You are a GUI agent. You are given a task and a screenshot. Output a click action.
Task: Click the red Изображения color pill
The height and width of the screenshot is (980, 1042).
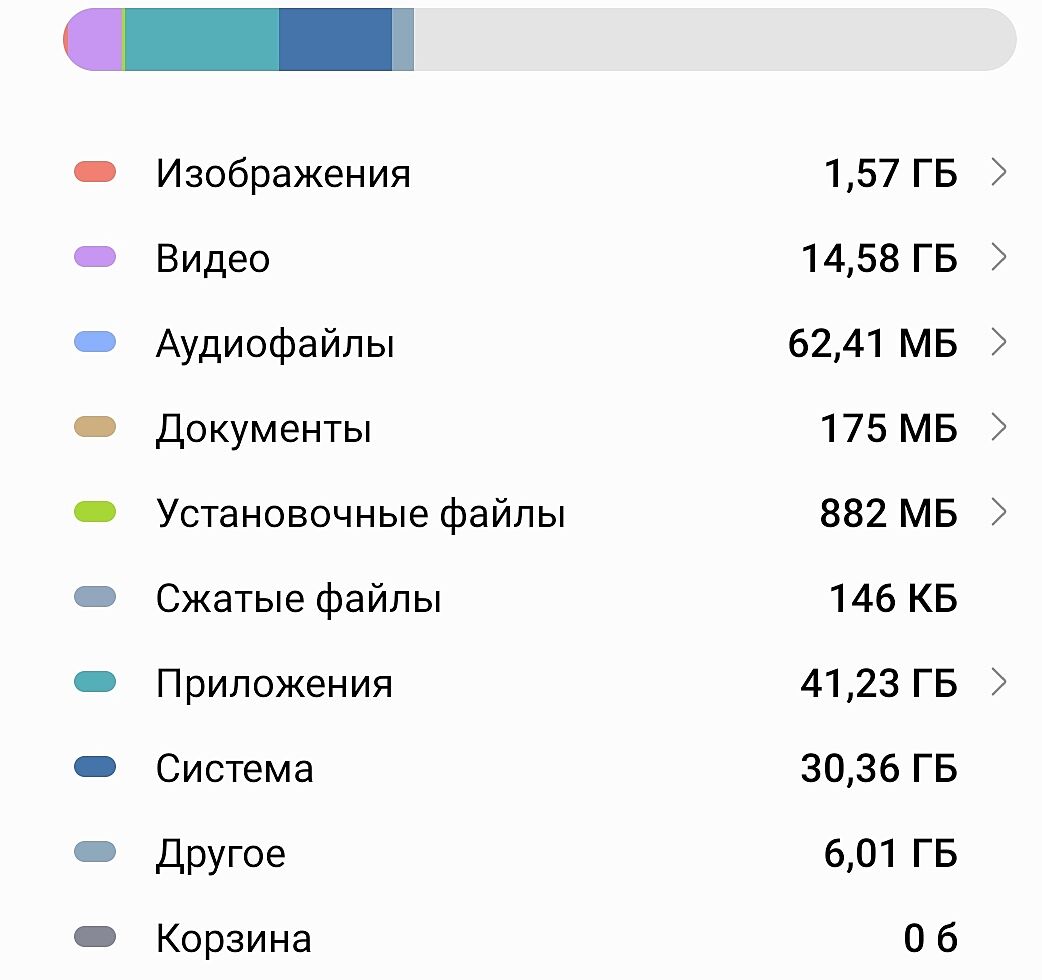95,173
